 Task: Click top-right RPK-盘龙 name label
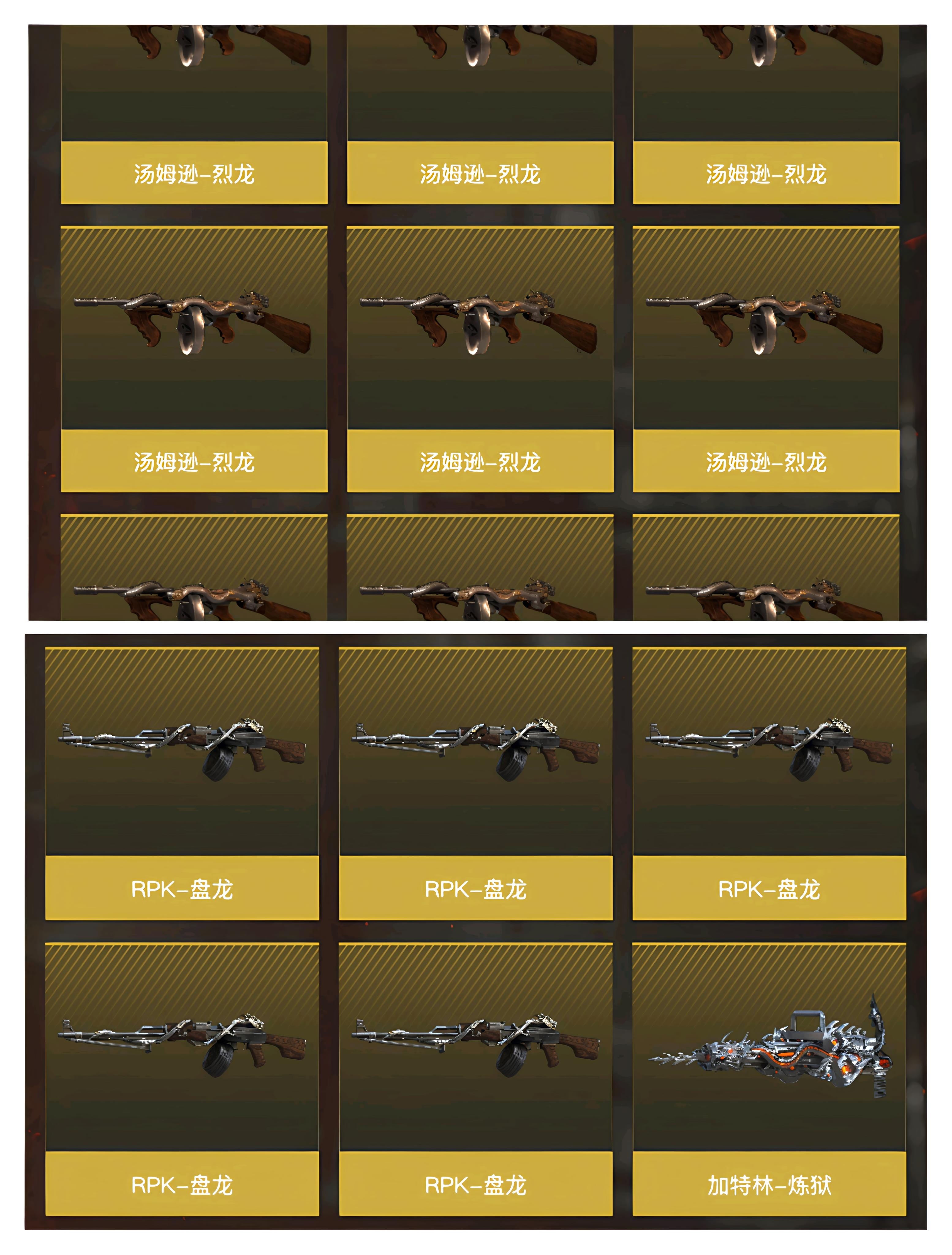point(769,889)
